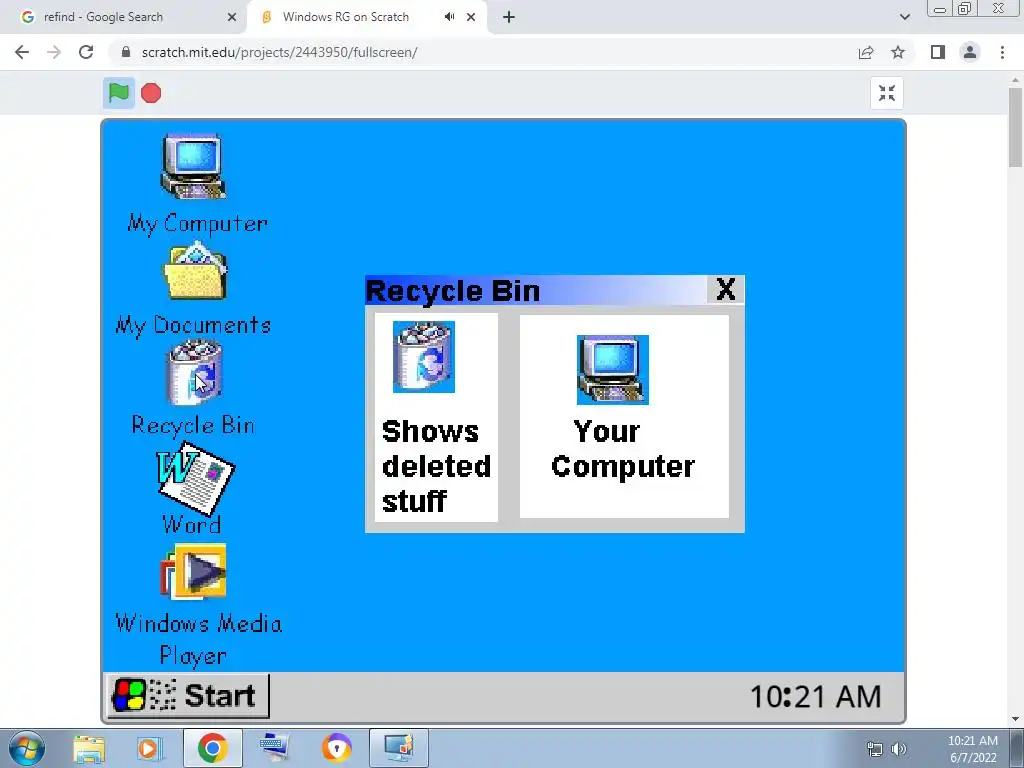Screen dimensions: 1024x768
Task: Launch the Word desktop icon
Action: (x=195, y=479)
